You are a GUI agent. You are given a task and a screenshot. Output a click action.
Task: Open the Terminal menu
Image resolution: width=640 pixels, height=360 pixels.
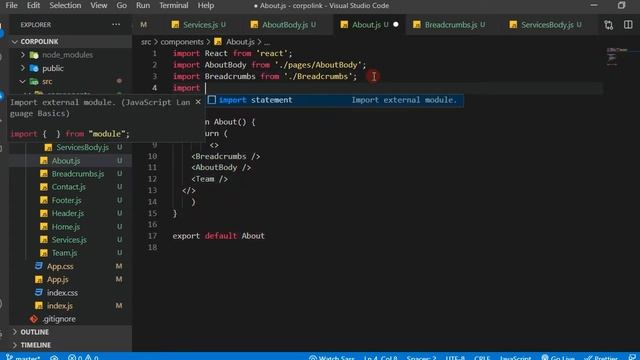174,5
